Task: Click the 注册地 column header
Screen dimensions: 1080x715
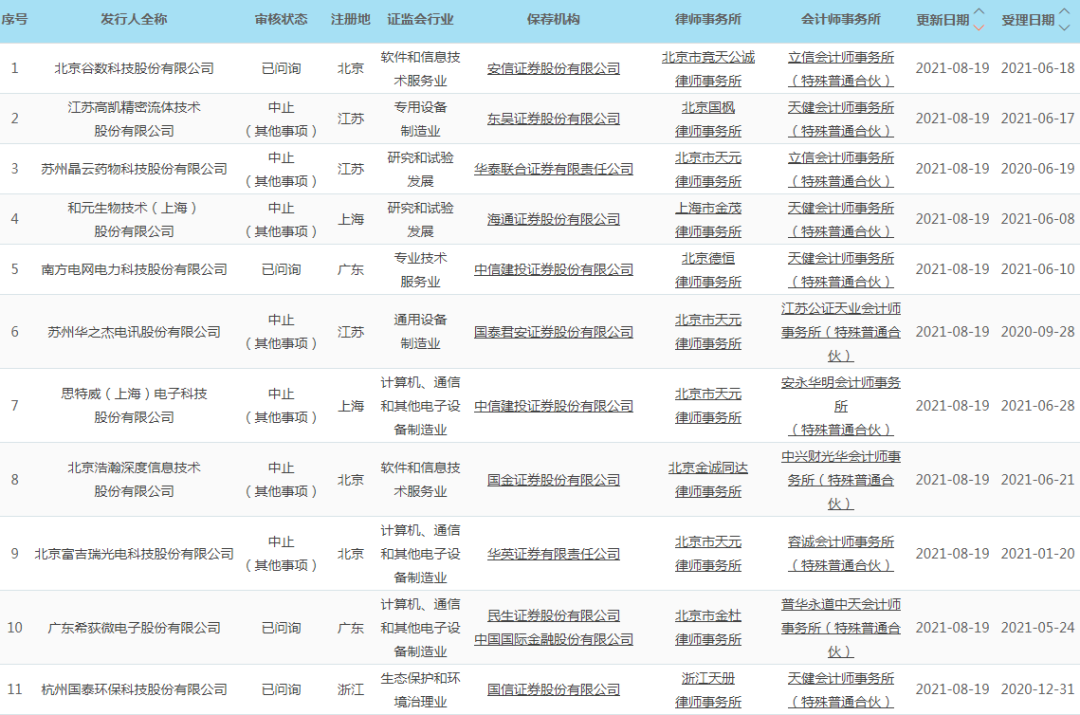Action: (351, 19)
